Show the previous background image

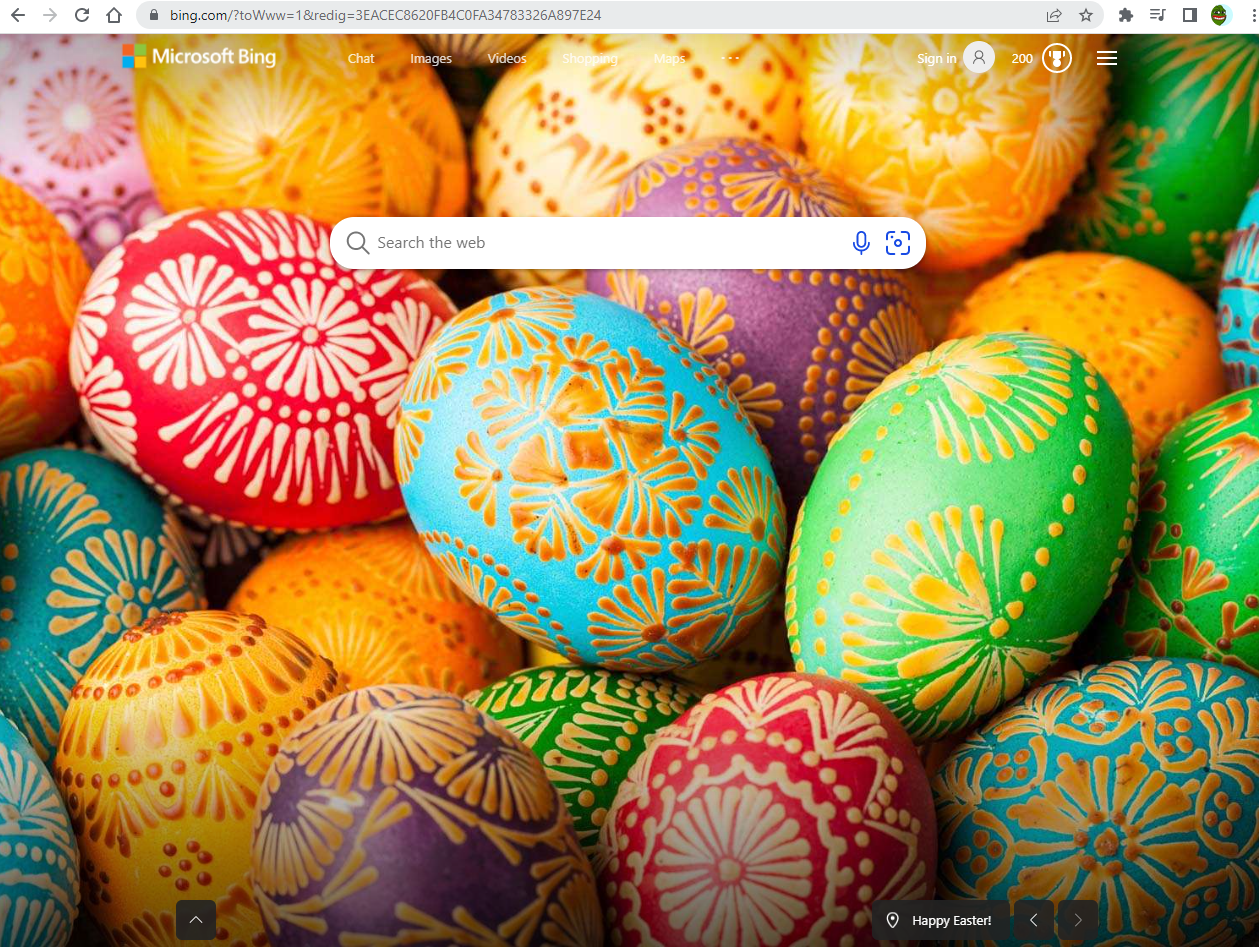tap(1034, 920)
